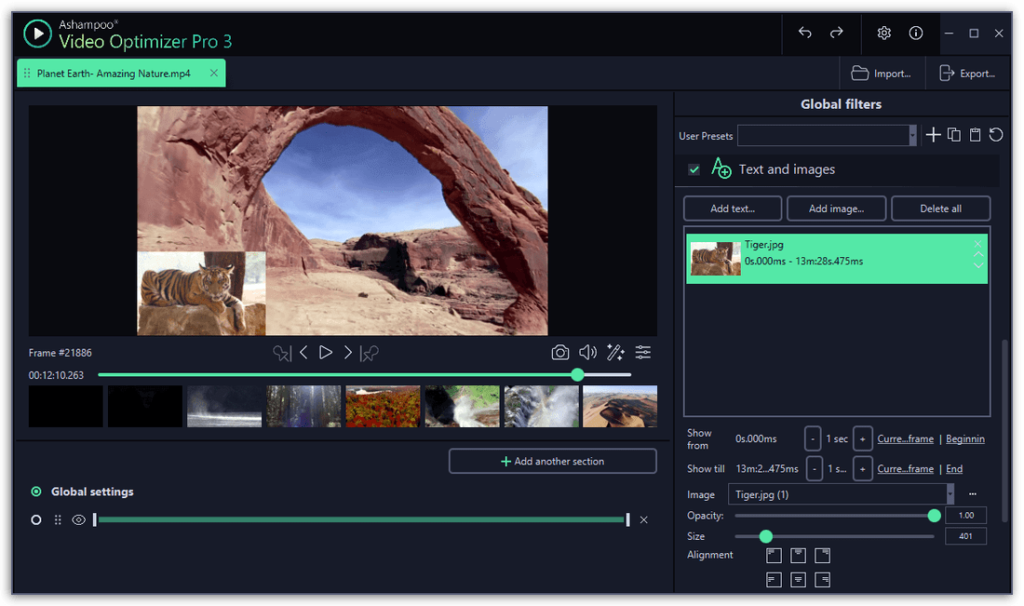Delete the timeline section with X

coord(644,520)
